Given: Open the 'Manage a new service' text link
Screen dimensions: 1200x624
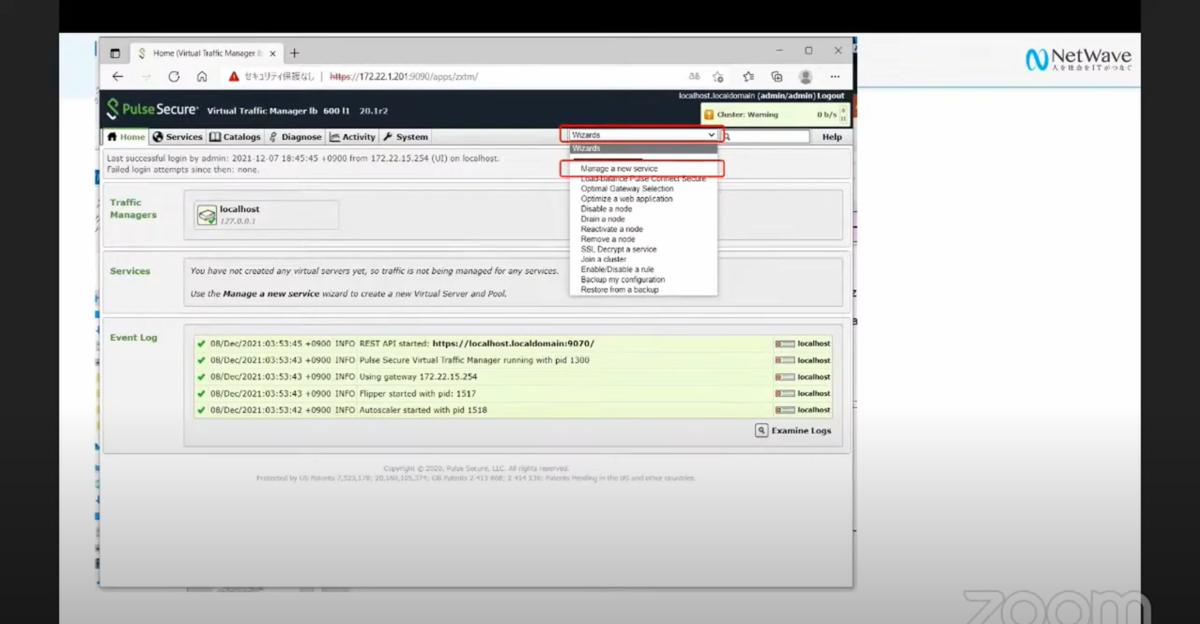Looking at the screenshot, I should click(x=271, y=294).
